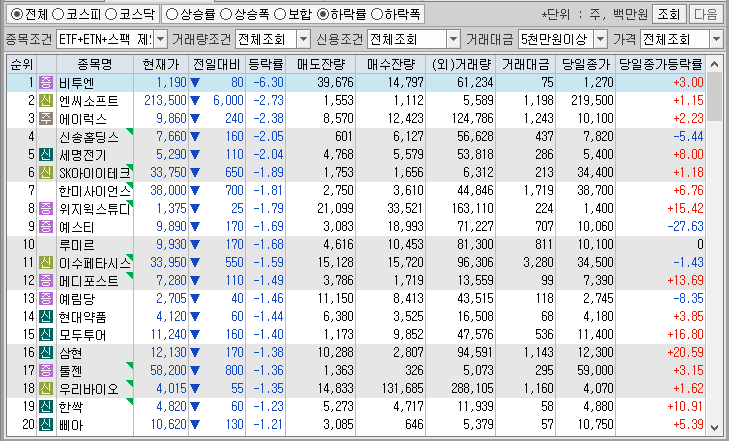Viewport: 729px width, 441px height.
Task: Click the 당일종가등락률 column header
Action: point(661,64)
